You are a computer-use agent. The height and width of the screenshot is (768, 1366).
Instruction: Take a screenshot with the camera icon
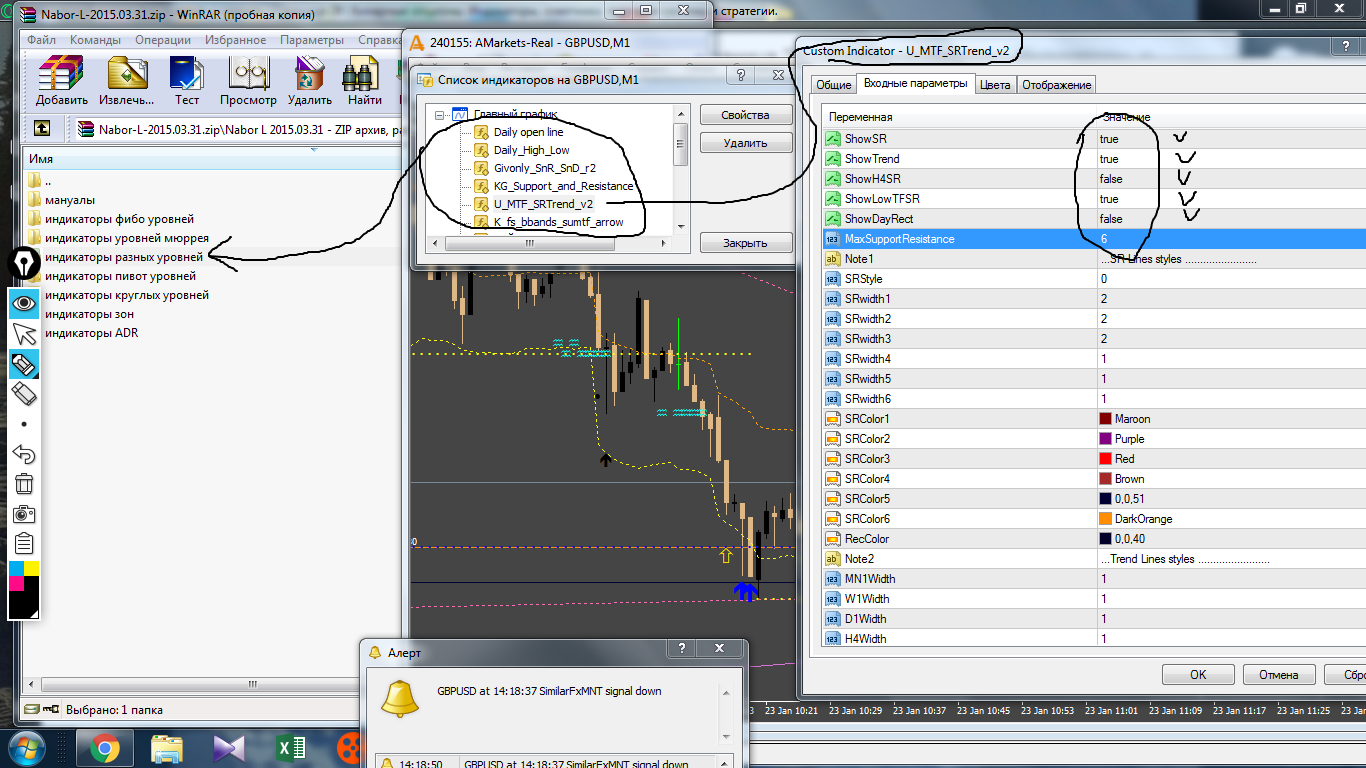(24, 514)
